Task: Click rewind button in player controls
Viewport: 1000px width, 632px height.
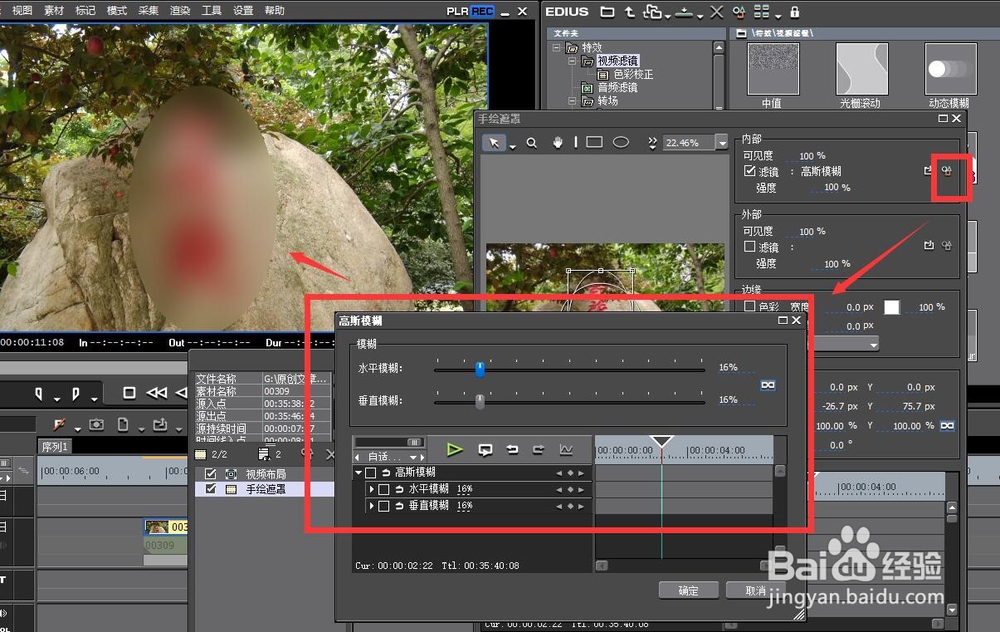Action: pyautogui.click(x=156, y=393)
